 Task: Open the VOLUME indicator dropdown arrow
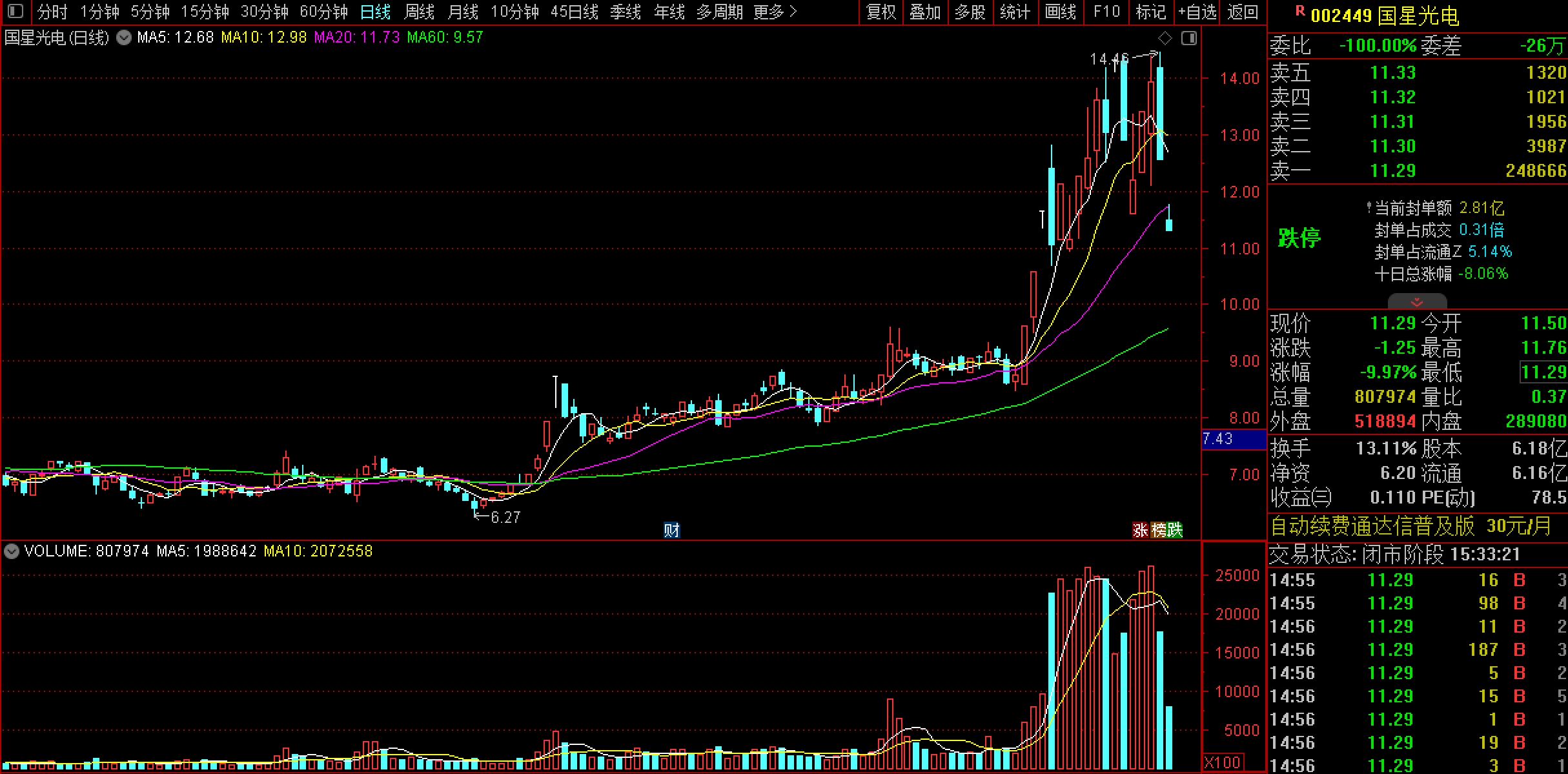pos(11,551)
